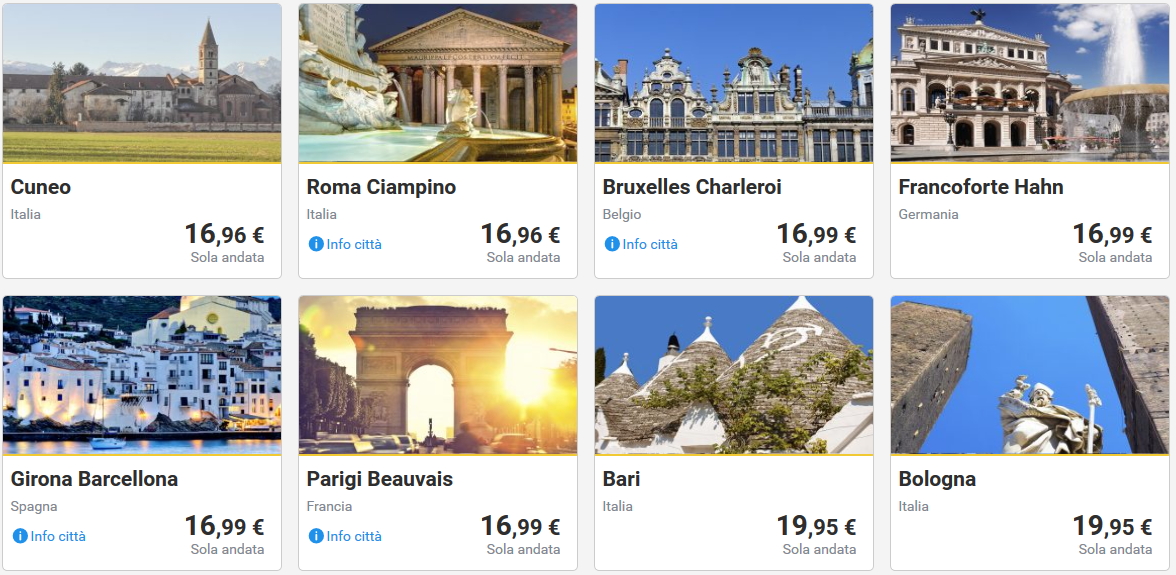Click the info icon under Parigi Beauvais

pos(316,536)
